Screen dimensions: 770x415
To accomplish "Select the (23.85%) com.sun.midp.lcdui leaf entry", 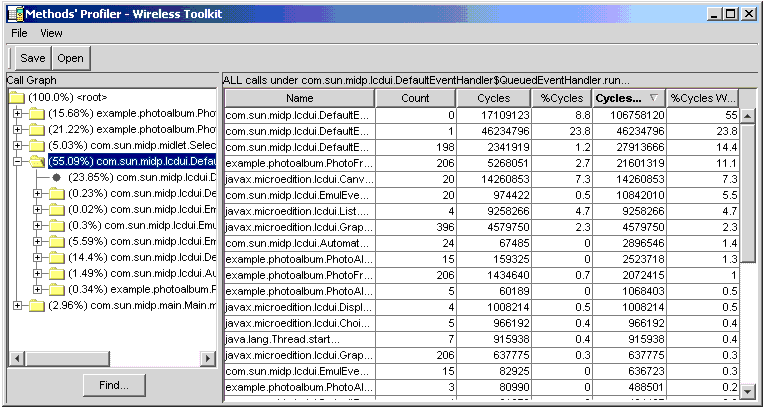I will [x=142, y=177].
